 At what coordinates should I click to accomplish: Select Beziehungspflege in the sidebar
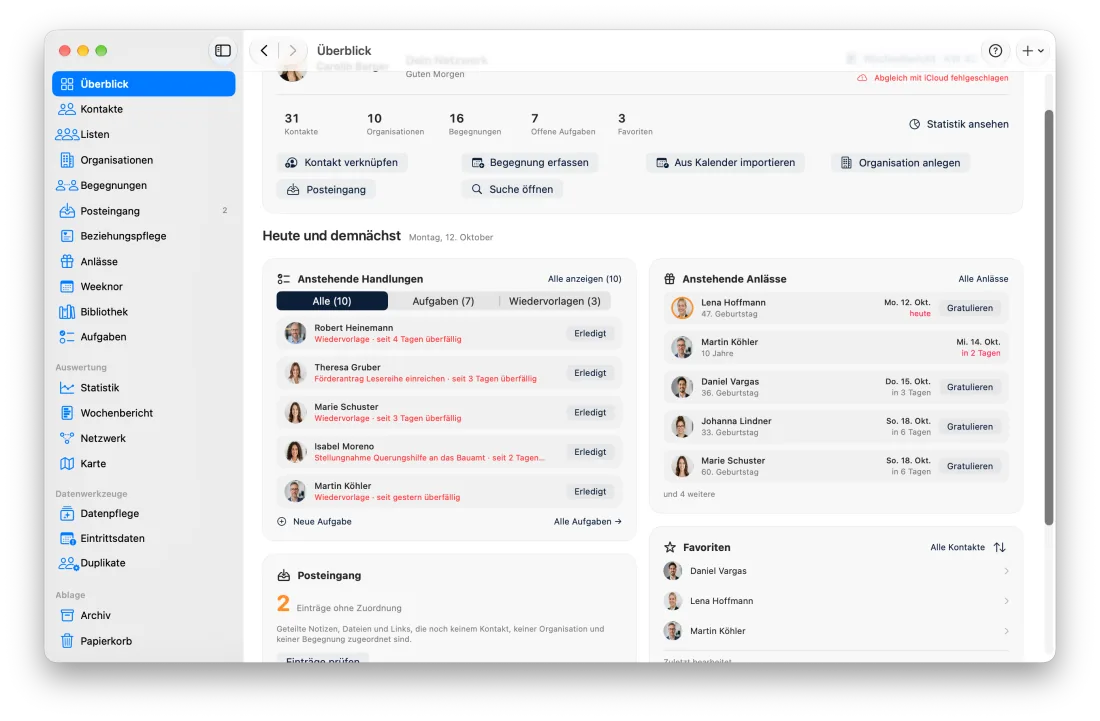144,236
